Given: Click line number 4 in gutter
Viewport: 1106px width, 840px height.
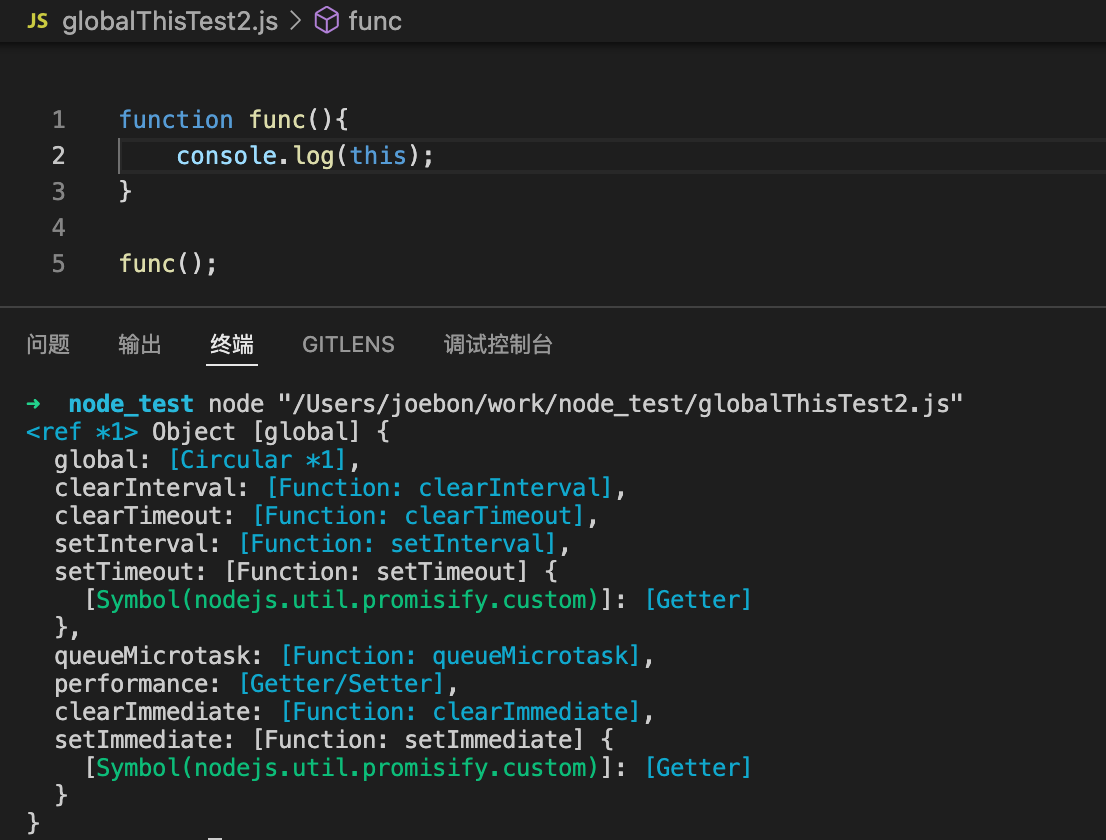Looking at the screenshot, I should 59,227.
